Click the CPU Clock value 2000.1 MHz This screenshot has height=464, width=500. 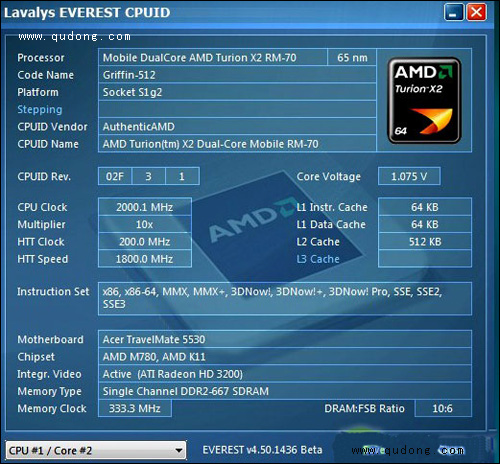click(145, 207)
